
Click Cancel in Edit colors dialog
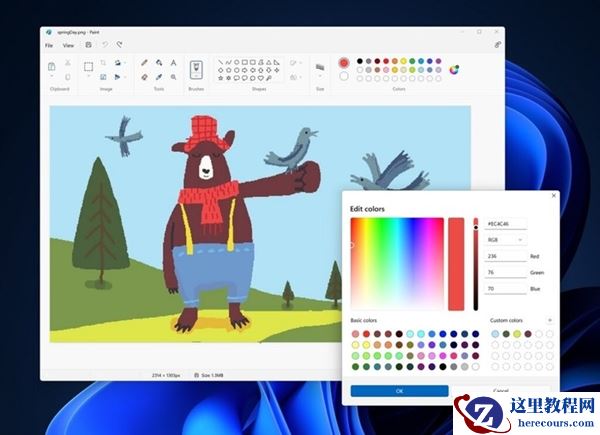coord(501,390)
